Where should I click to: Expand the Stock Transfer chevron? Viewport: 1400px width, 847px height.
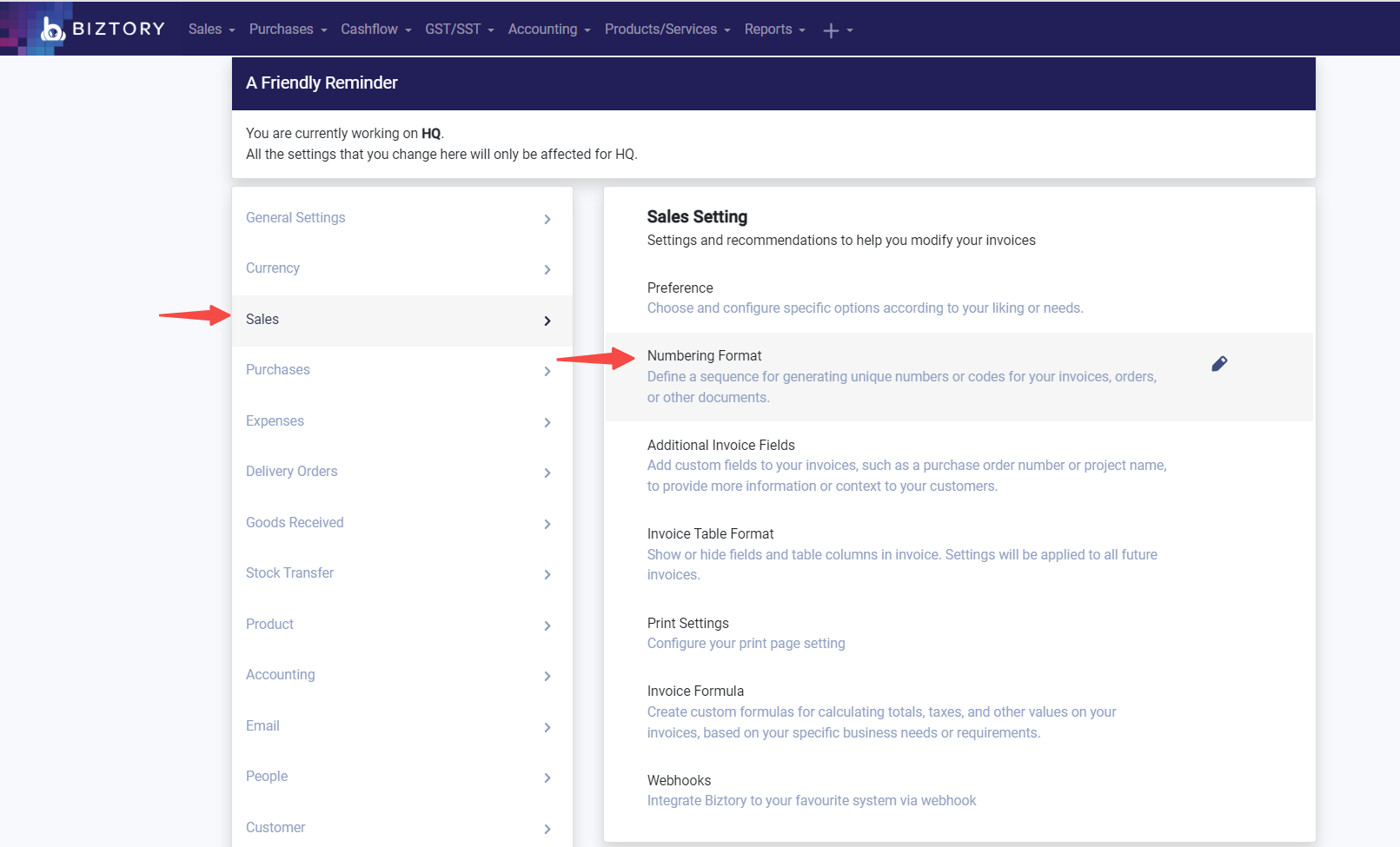click(x=547, y=574)
